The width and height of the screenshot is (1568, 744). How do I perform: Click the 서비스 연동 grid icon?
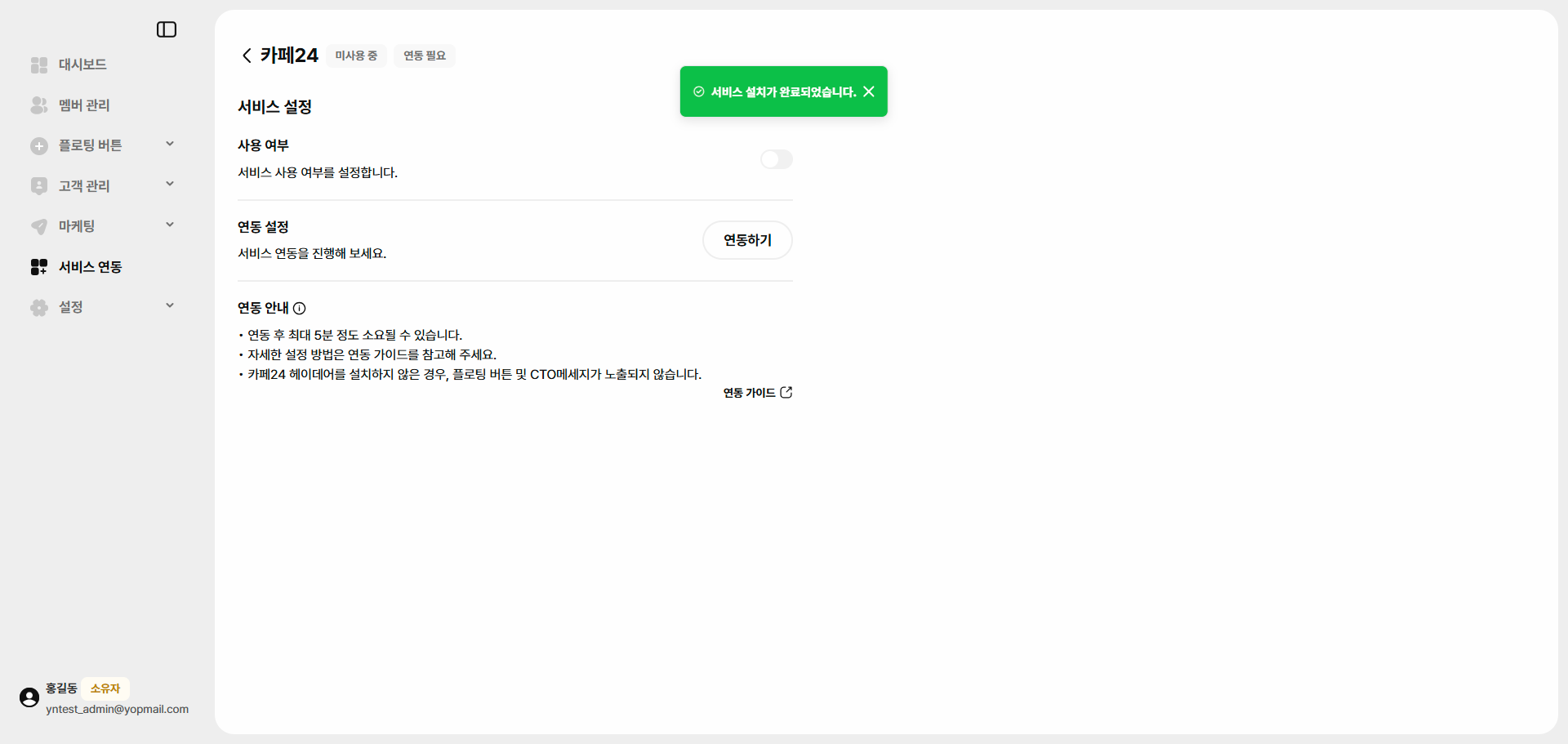click(x=39, y=267)
